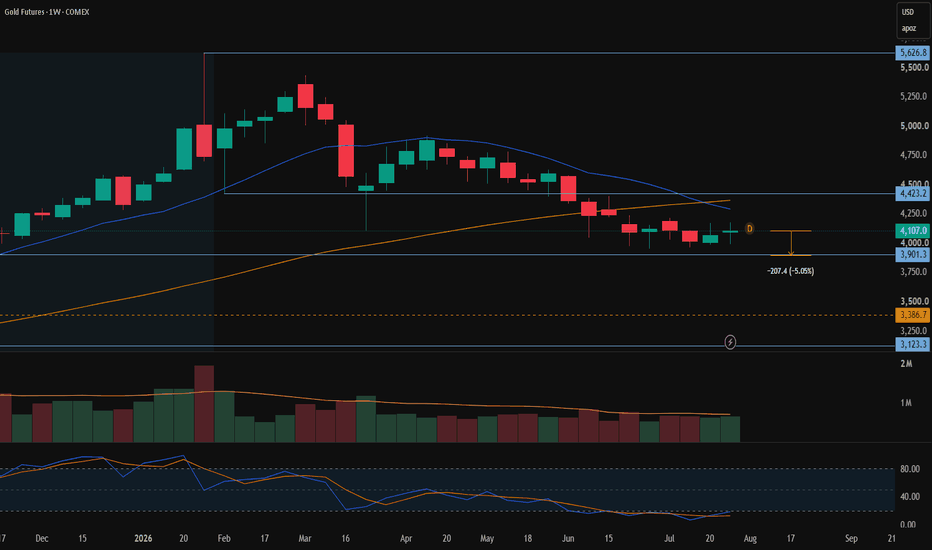Click the 40.00 oscillator axis label

tap(910, 496)
